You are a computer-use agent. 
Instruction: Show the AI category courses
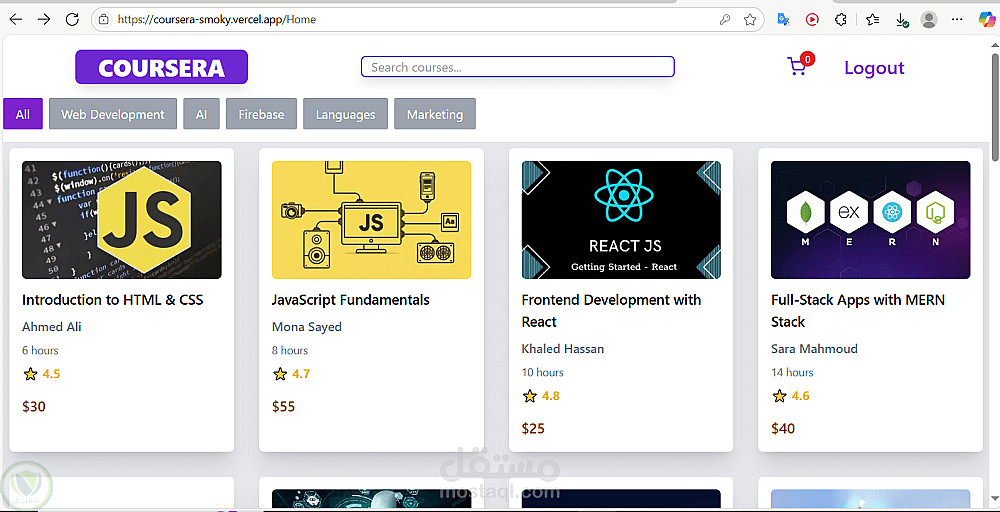(201, 114)
